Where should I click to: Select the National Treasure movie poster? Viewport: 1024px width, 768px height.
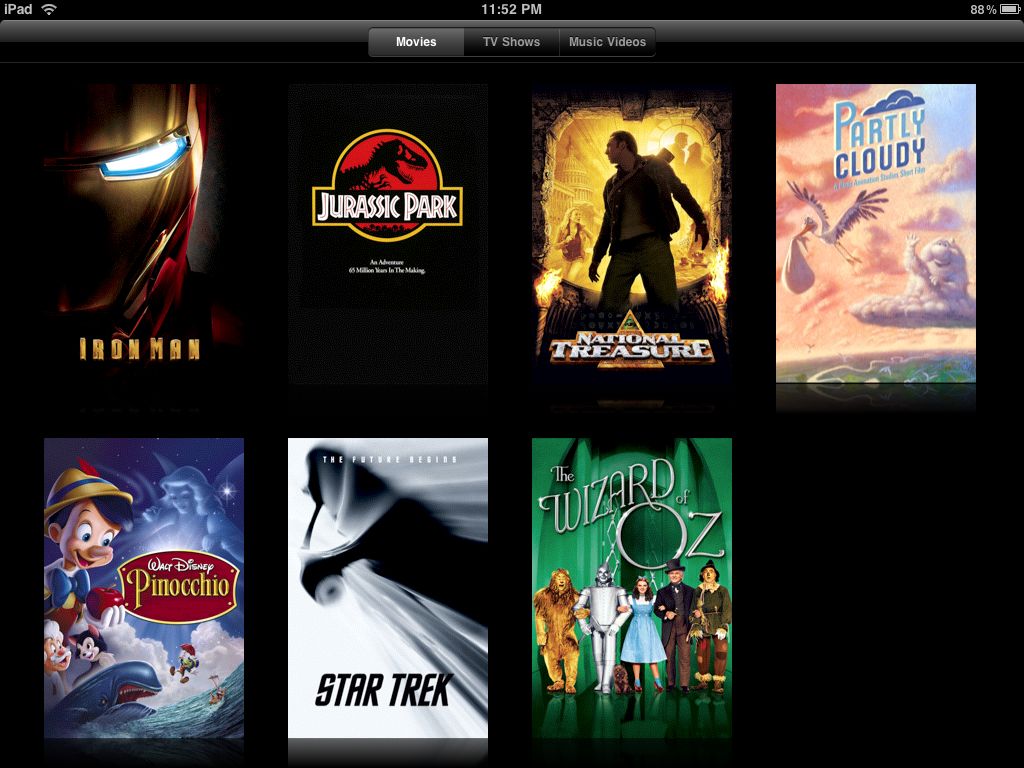point(632,234)
